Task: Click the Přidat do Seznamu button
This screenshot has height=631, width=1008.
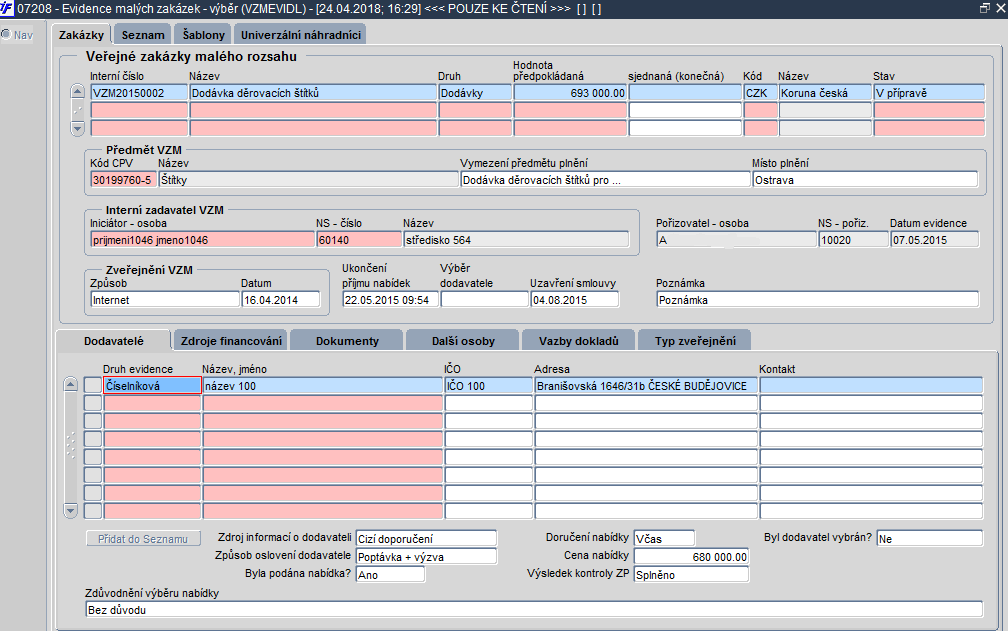Action: 143,539
